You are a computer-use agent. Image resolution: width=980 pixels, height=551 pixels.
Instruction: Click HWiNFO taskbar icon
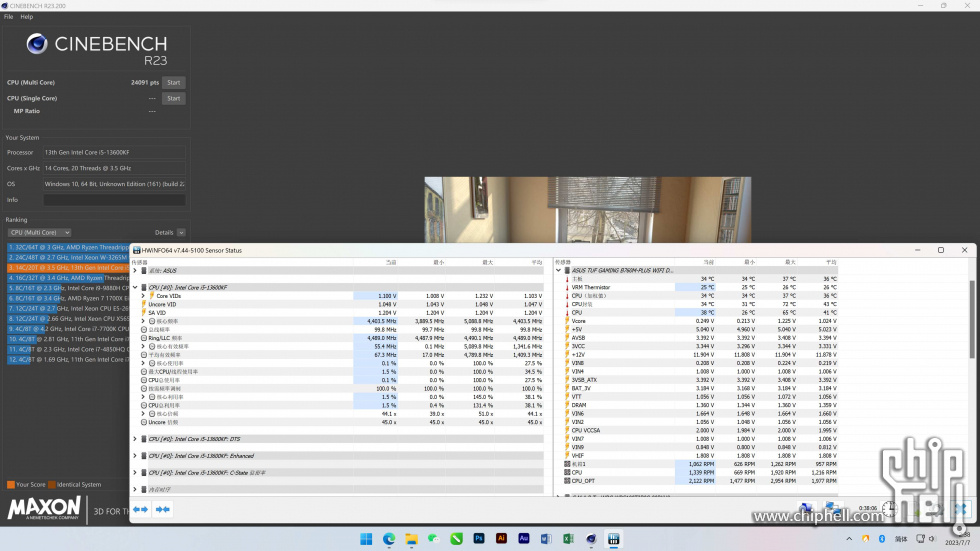click(x=614, y=539)
